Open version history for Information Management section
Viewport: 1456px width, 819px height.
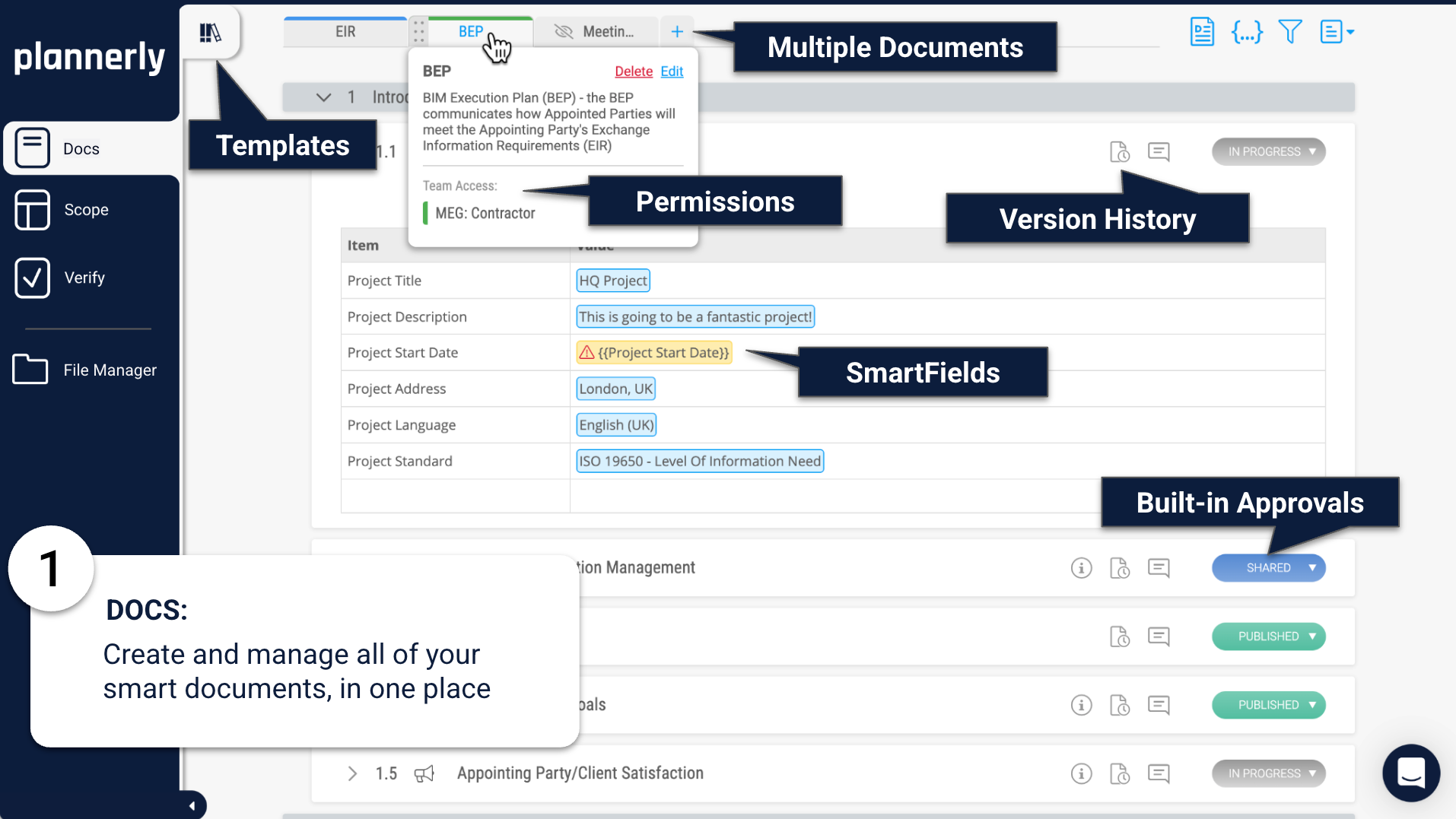coord(1120,568)
